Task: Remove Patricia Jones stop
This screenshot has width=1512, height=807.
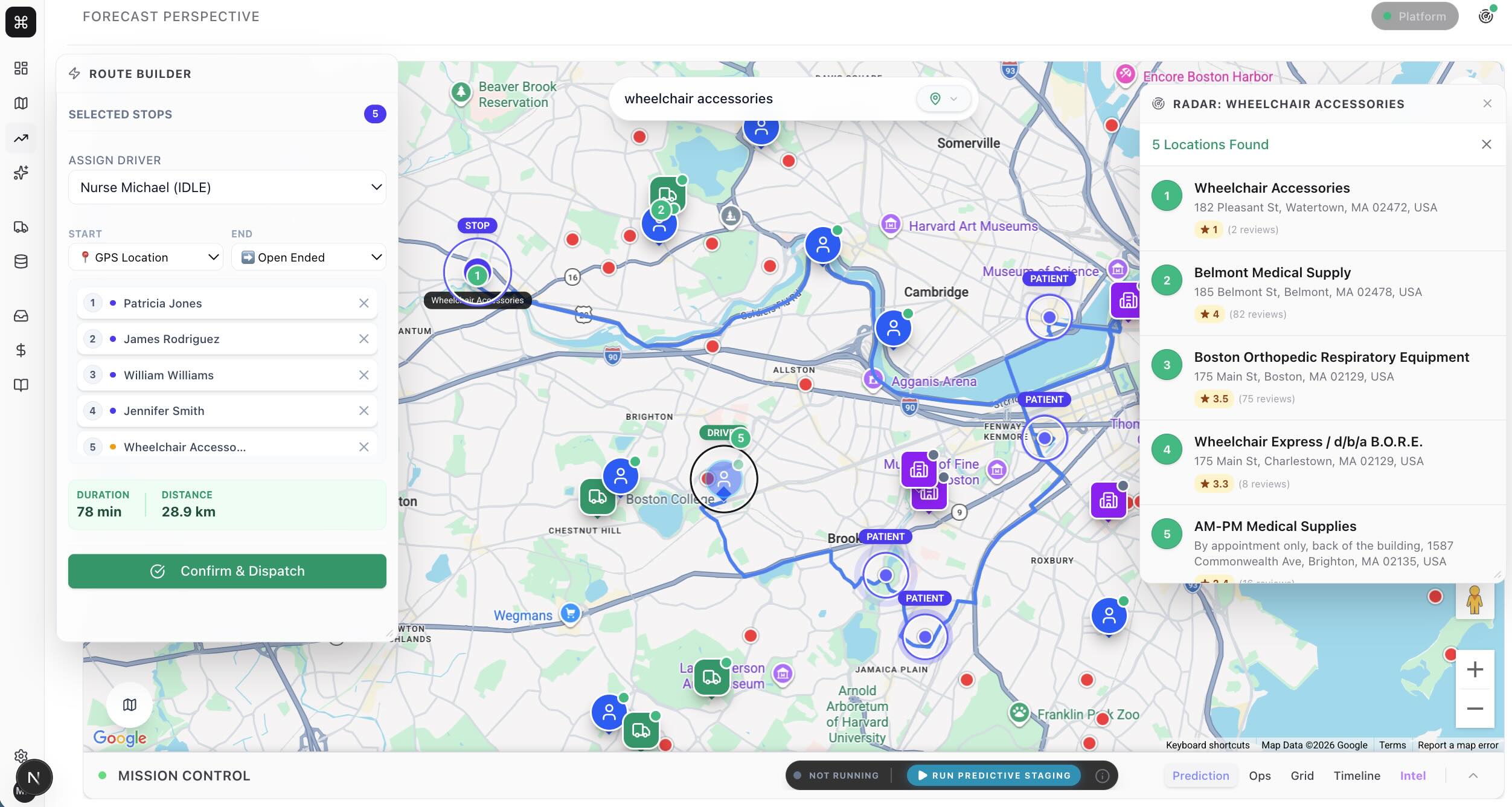Action: pos(364,303)
